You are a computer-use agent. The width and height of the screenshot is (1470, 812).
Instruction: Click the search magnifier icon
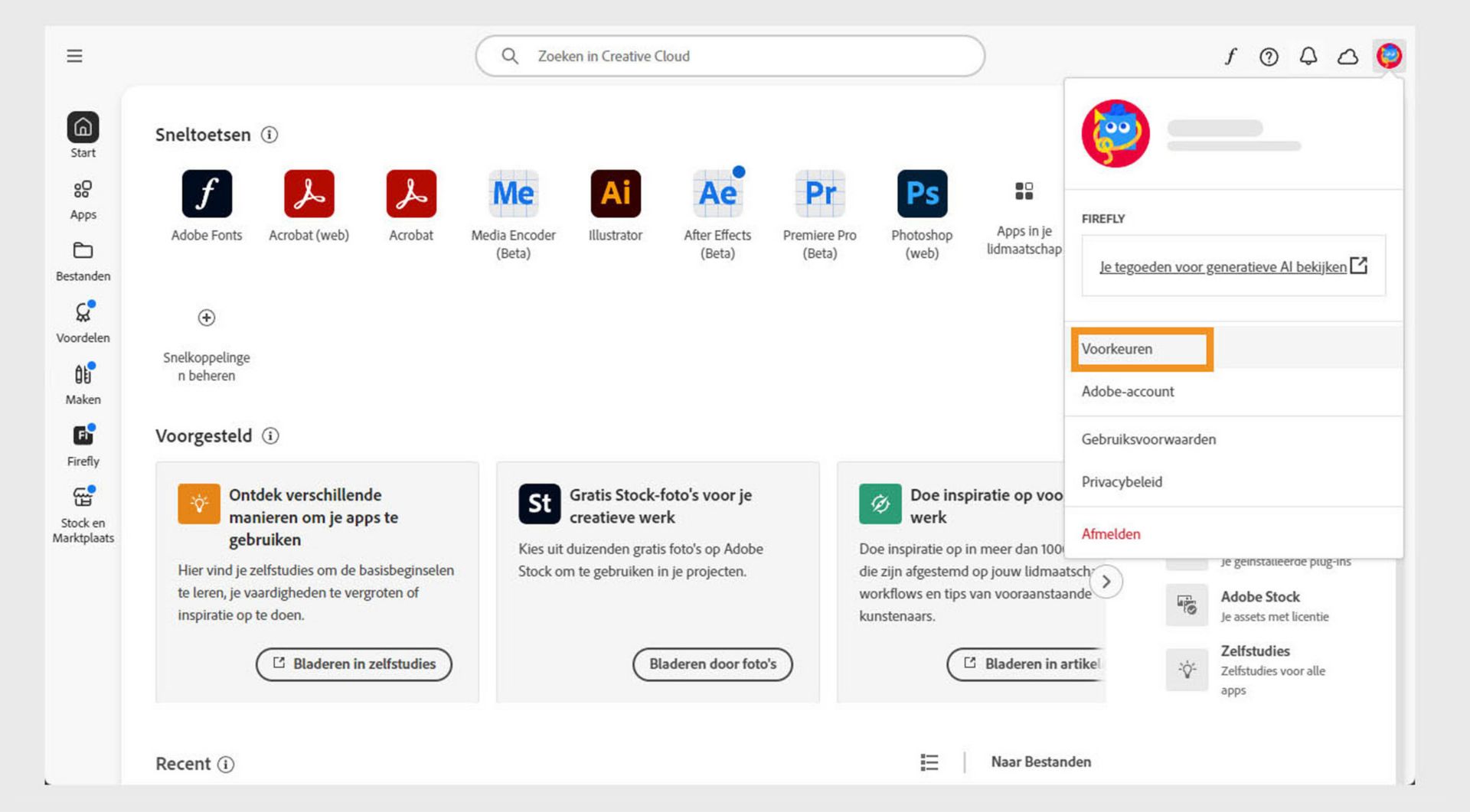[510, 56]
